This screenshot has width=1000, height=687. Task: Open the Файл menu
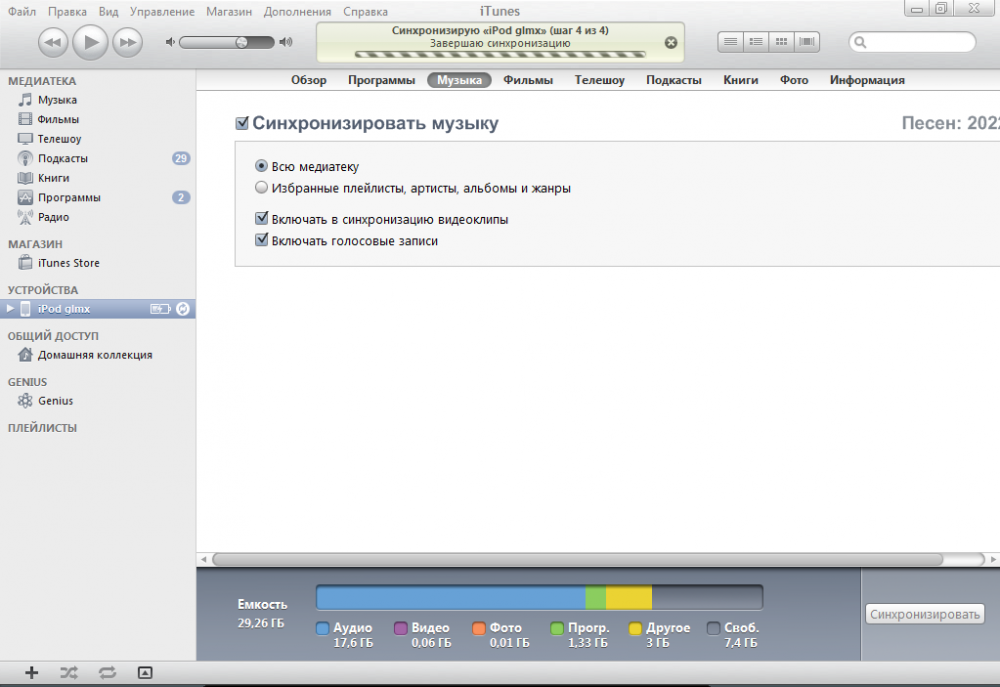pos(22,11)
